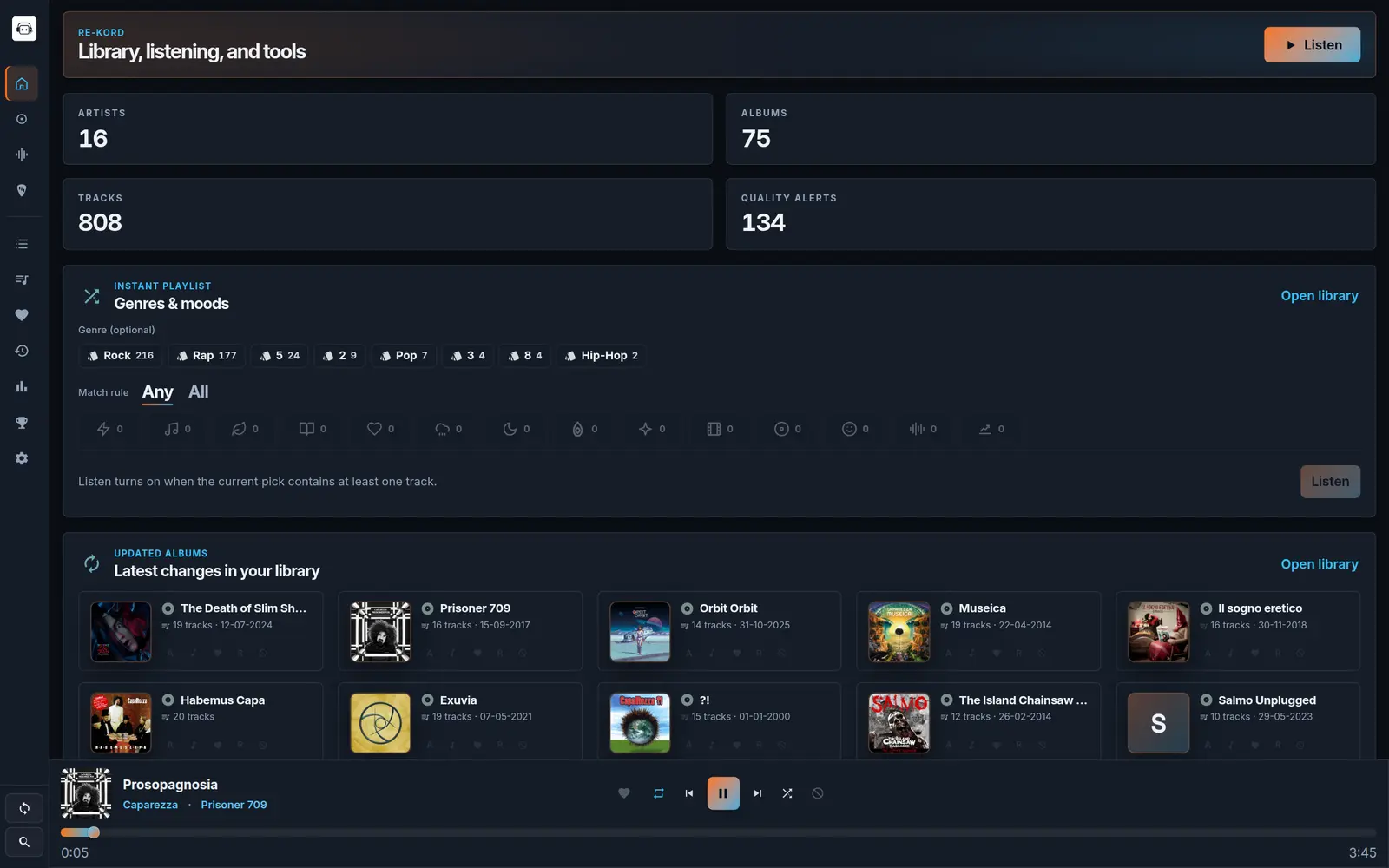Viewport: 1389px width, 868px height.
Task: Open the Prisoner 709 link in player
Action: [x=234, y=805]
